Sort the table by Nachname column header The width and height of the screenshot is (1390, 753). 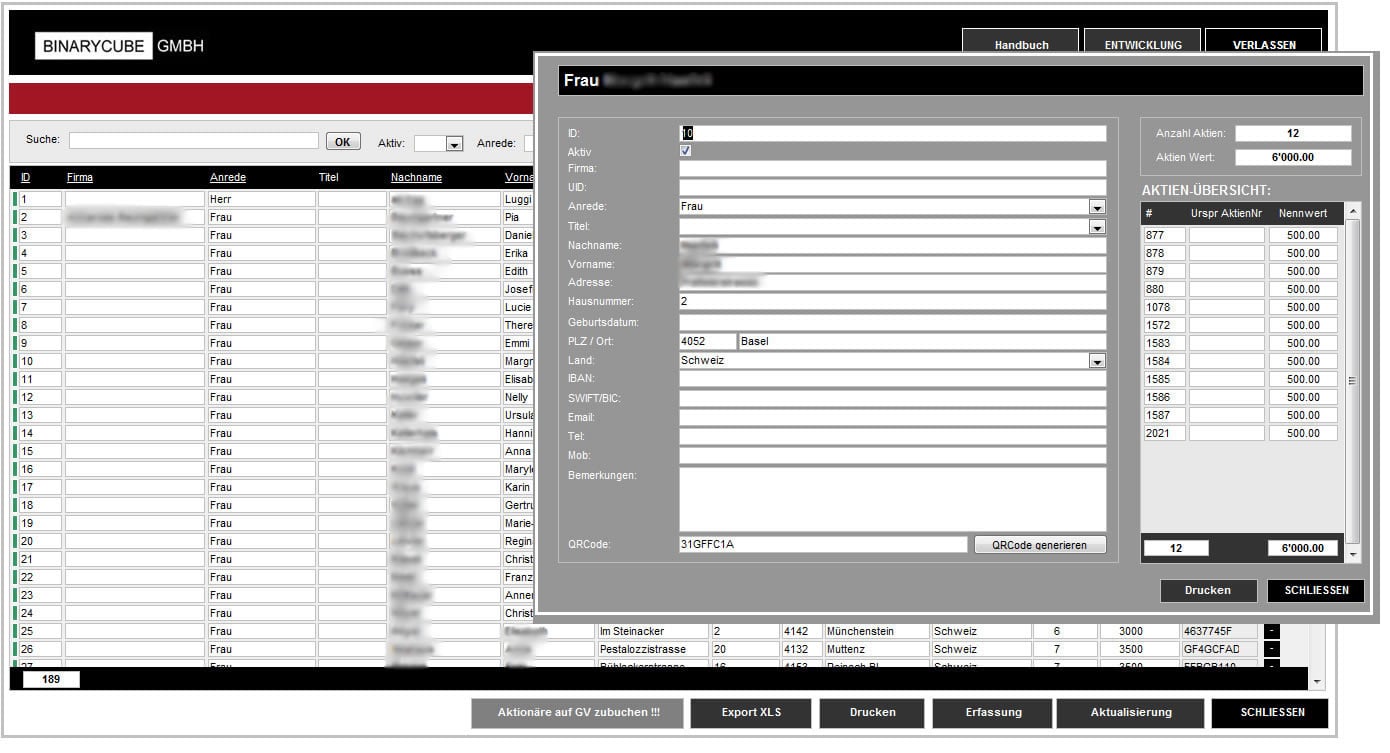[416, 178]
